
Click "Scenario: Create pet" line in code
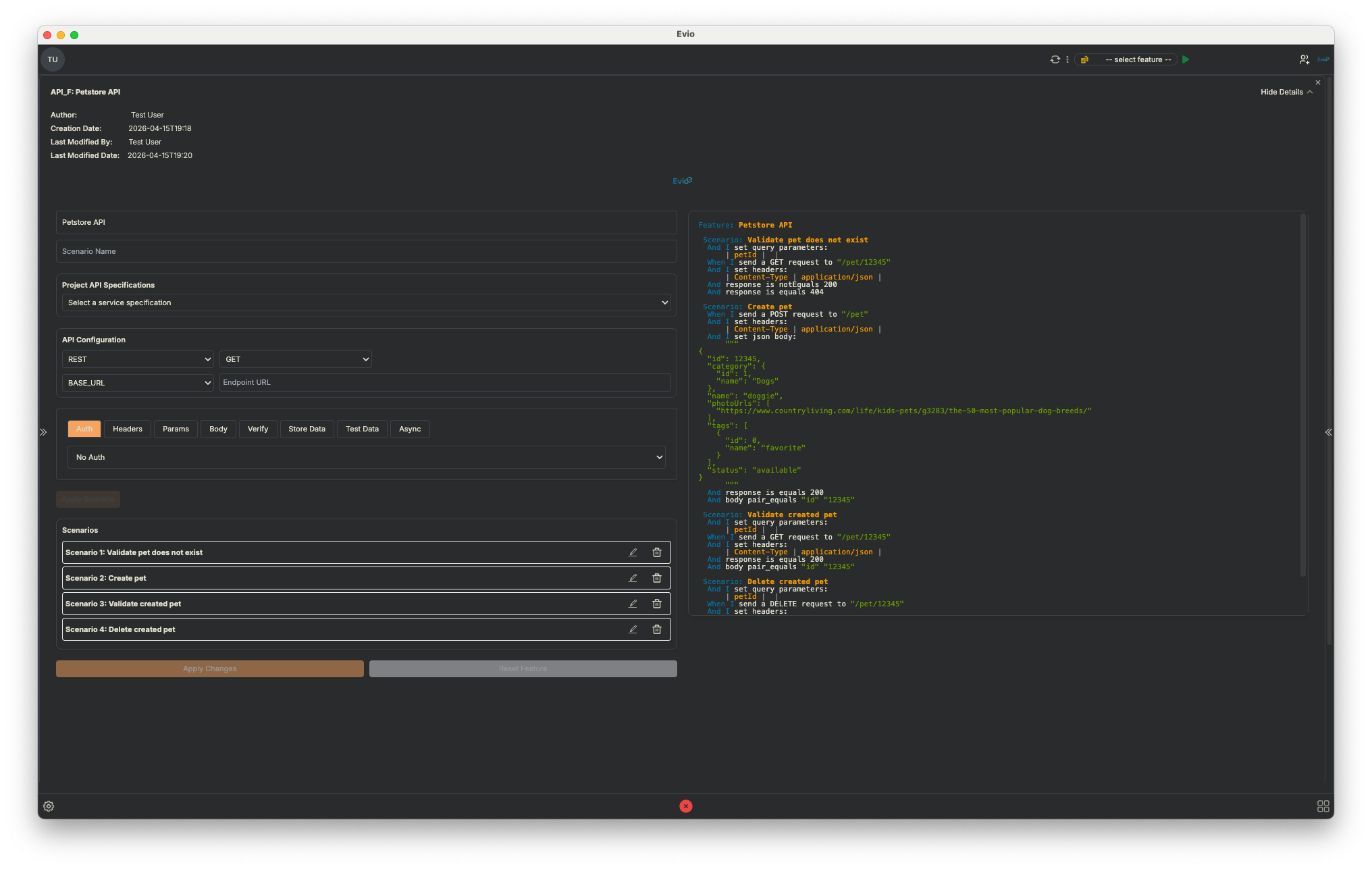point(747,307)
